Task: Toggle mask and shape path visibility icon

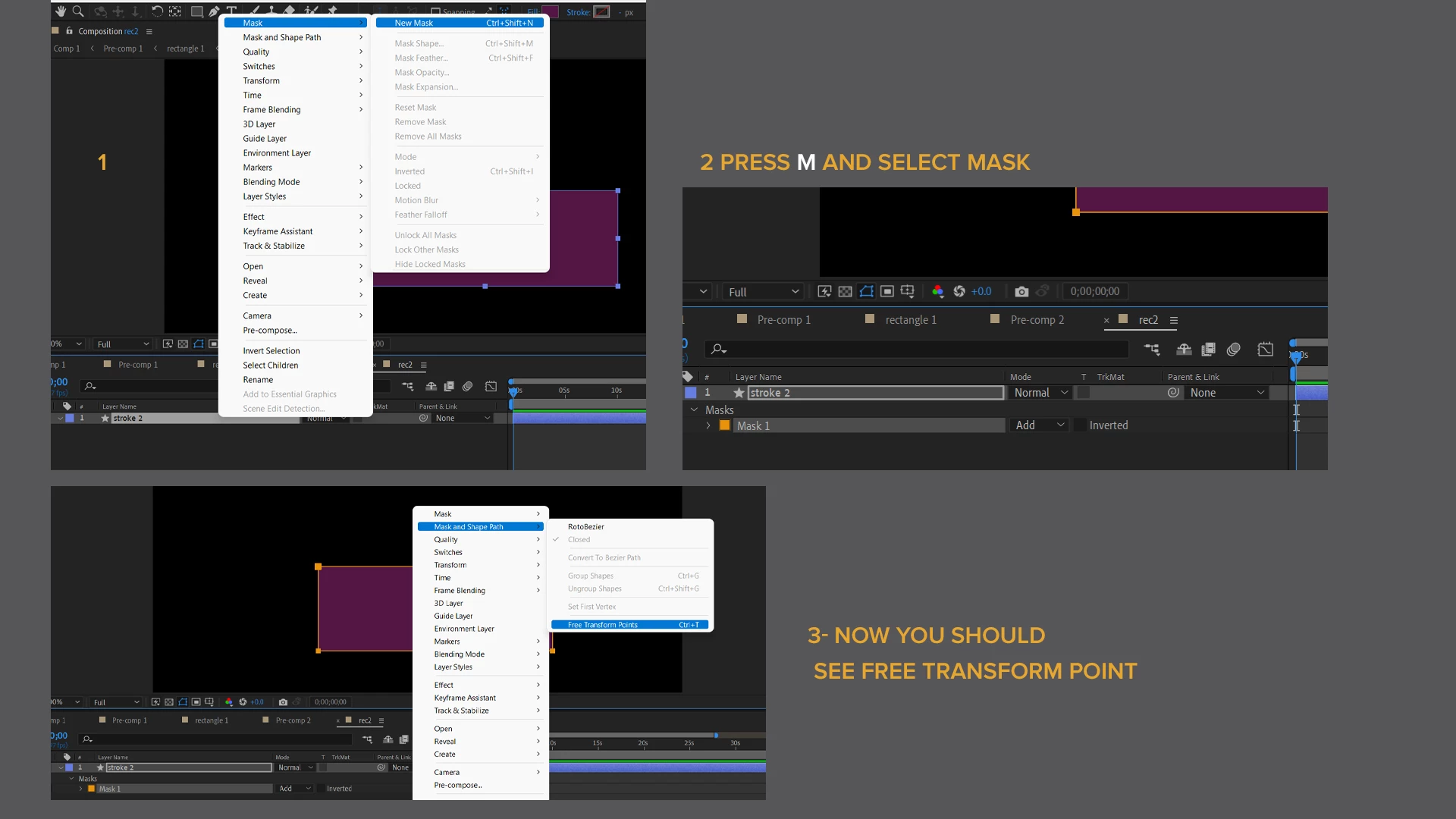Action: tap(866, 291)
